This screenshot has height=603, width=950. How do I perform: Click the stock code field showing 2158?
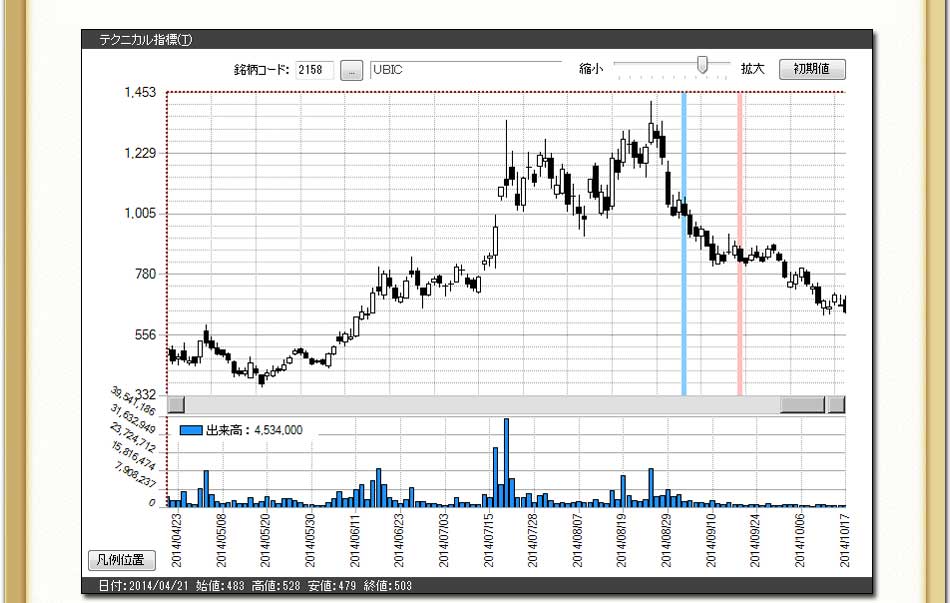[315, 69]
